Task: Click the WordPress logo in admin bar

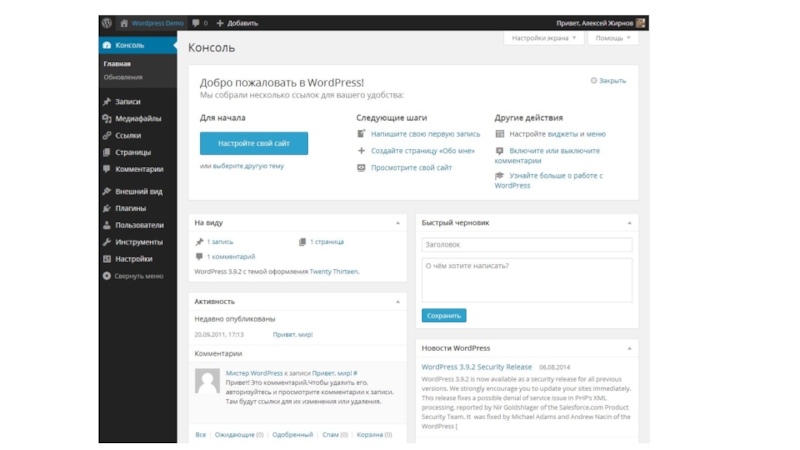Action: [x=106, y=22]
